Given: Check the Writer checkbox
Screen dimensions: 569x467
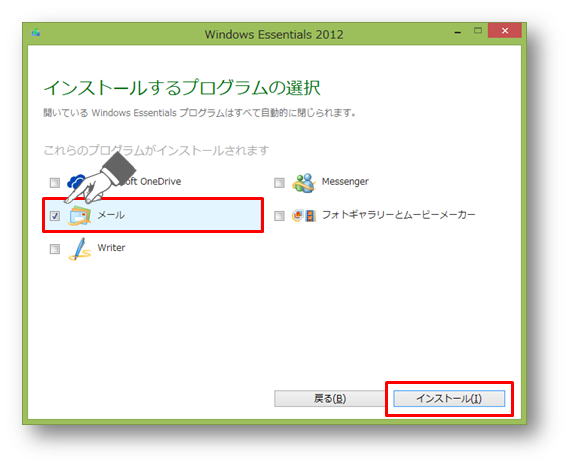Looking at the screenshot, I should (x=55, y=249).
